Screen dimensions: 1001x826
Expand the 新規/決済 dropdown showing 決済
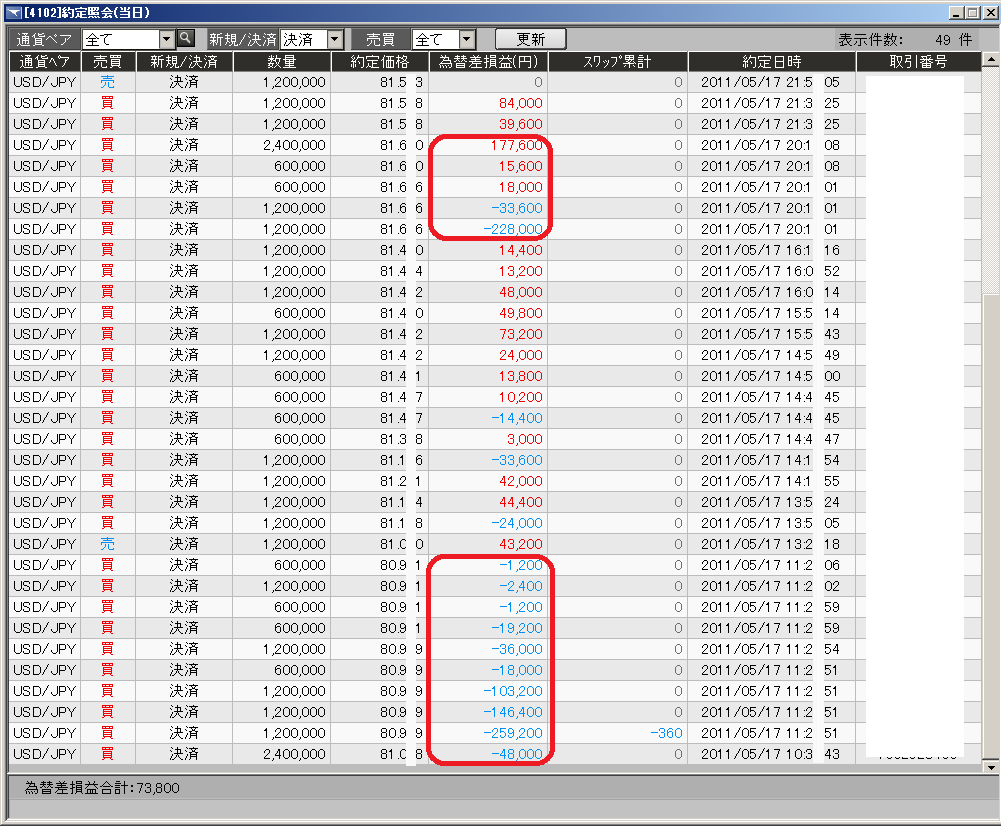click(334, 39)
